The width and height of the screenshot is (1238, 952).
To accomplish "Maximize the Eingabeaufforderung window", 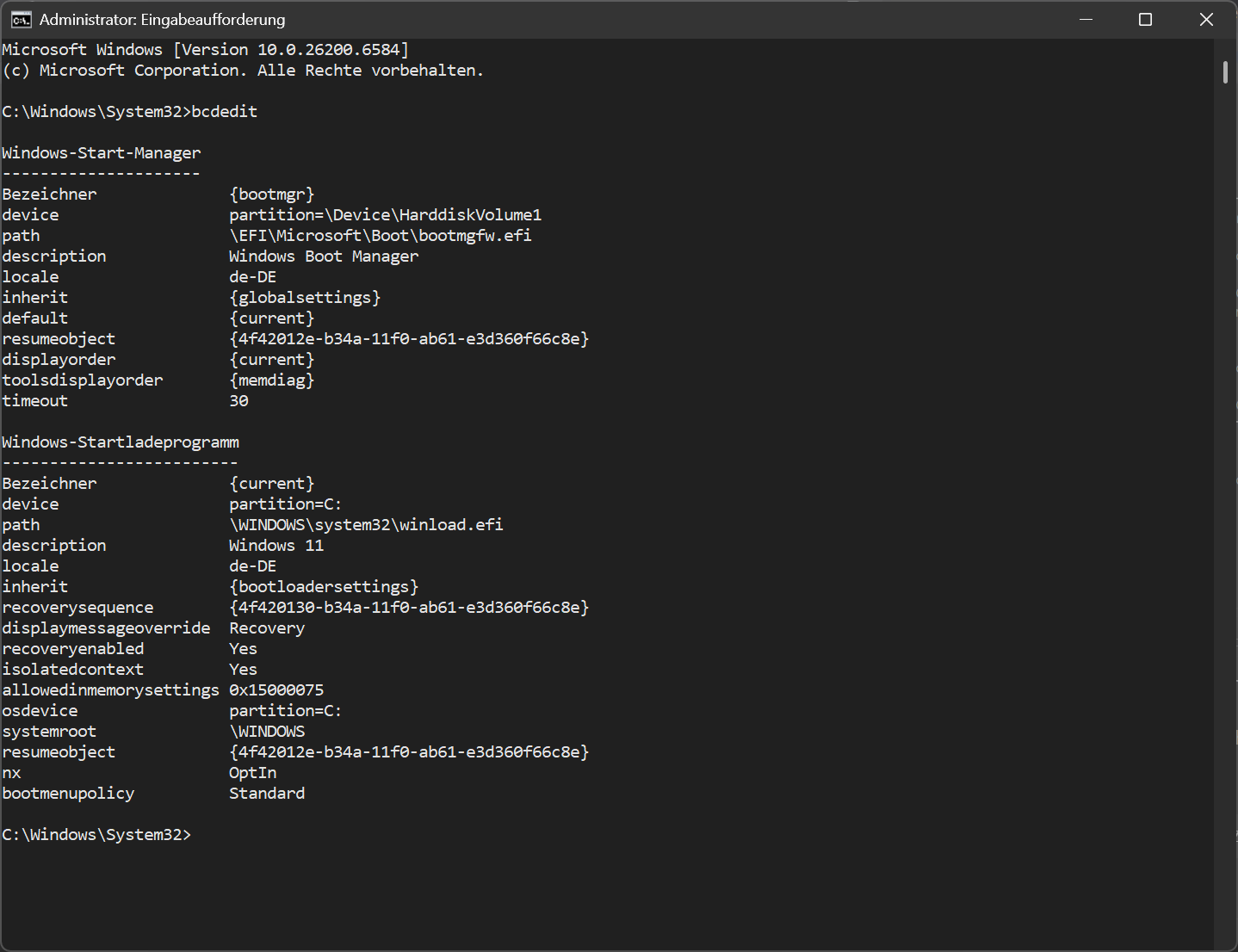I will 1145,19.
